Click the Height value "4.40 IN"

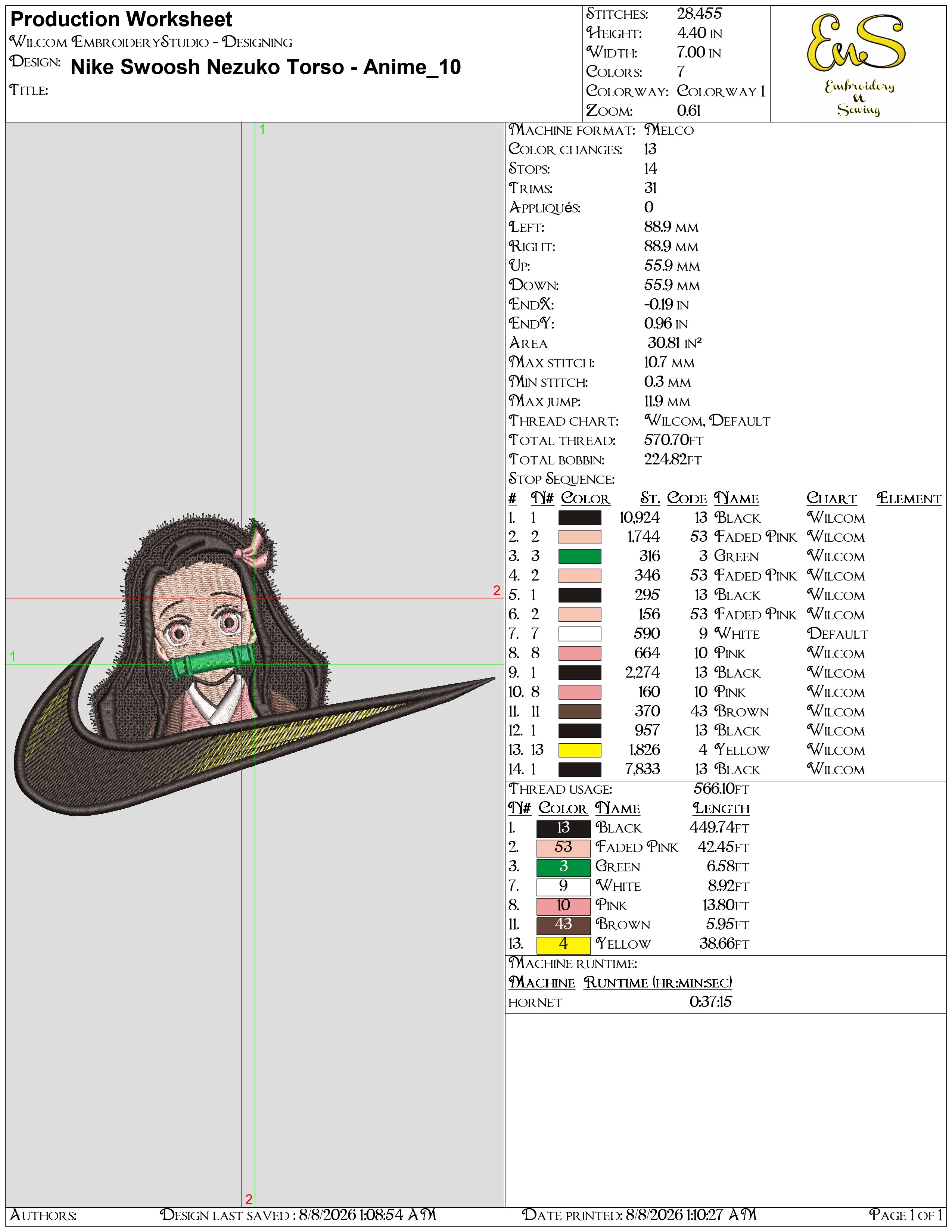click(x=699, y=33)
